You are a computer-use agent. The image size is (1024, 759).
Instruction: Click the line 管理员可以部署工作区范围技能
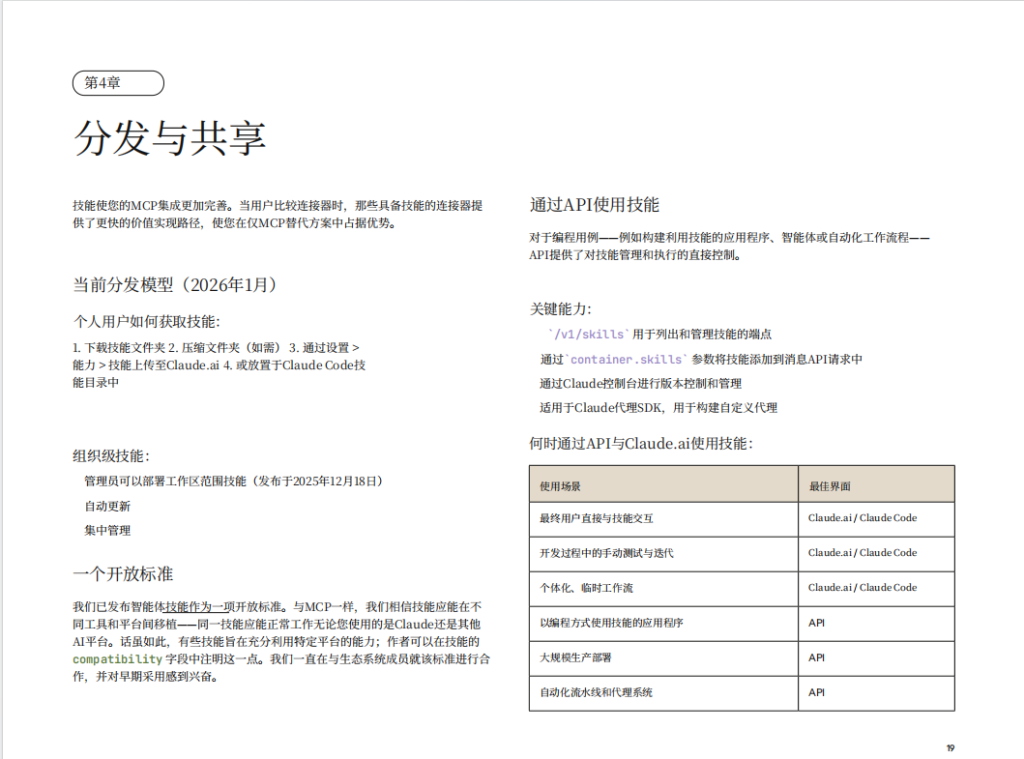pyautogui.click(x=233, y=481)
